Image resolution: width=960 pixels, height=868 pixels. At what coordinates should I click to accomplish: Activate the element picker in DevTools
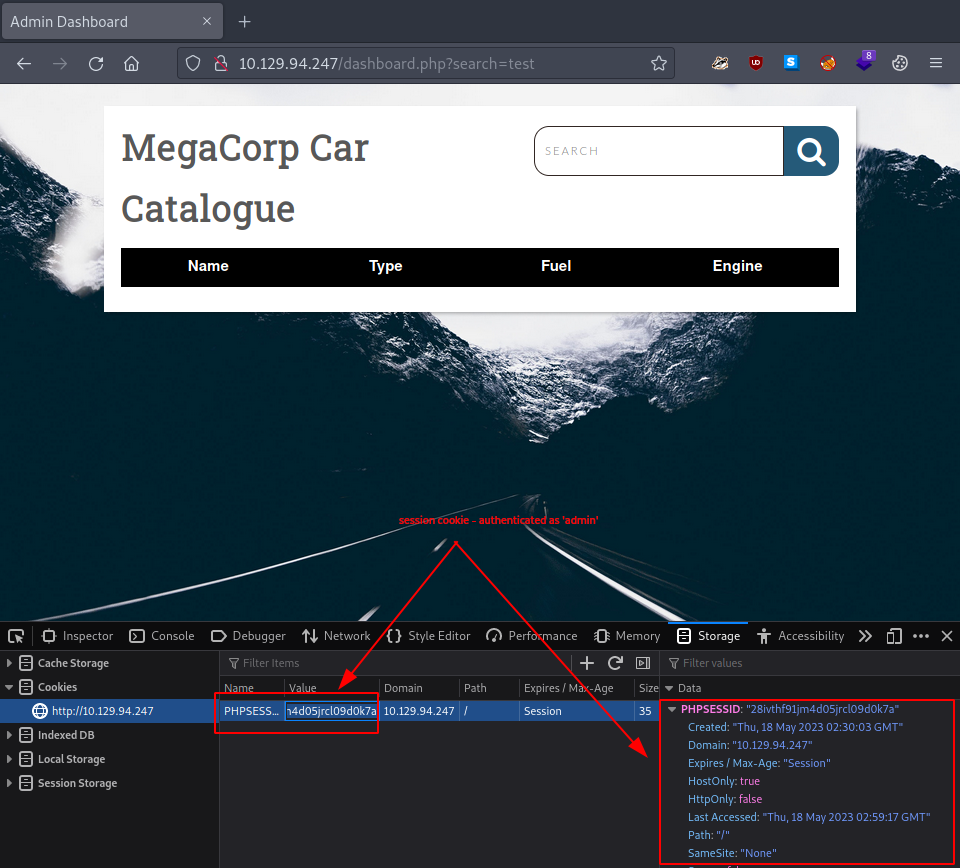tap(16, 636)
